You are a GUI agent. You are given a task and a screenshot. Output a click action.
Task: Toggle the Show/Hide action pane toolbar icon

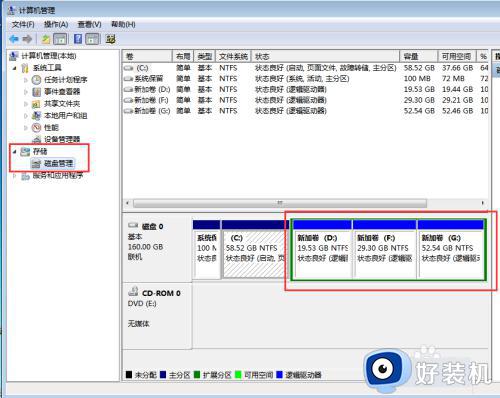click(x=92, y=39)
